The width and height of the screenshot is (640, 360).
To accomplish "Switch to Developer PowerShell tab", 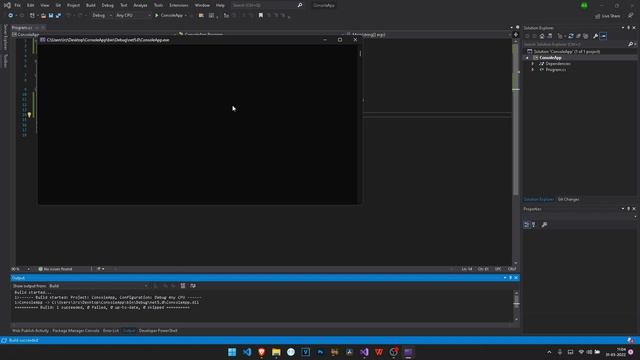I will pos(158,331).
